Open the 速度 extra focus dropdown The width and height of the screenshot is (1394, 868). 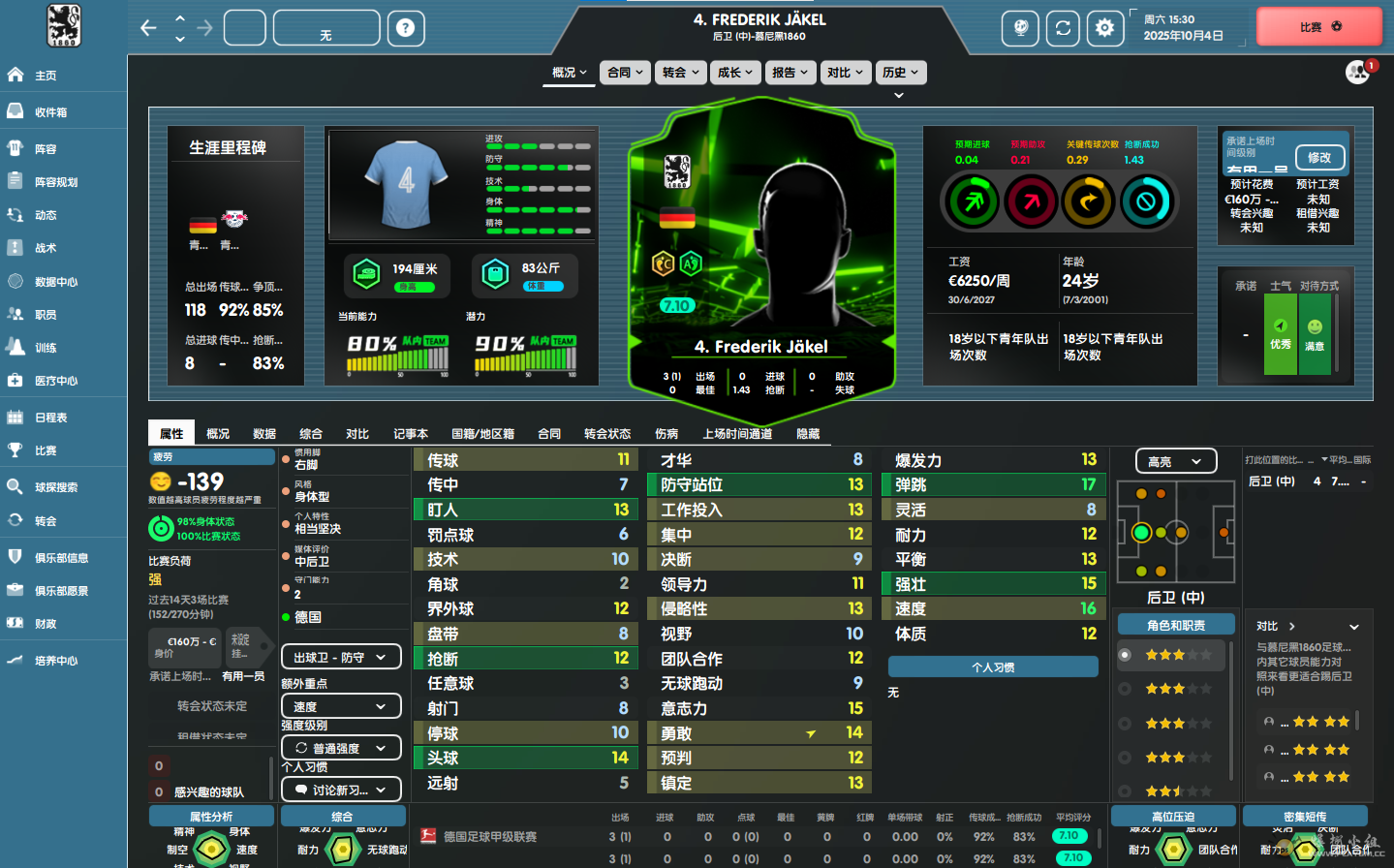pyautogui.click(x=341, y=706)
